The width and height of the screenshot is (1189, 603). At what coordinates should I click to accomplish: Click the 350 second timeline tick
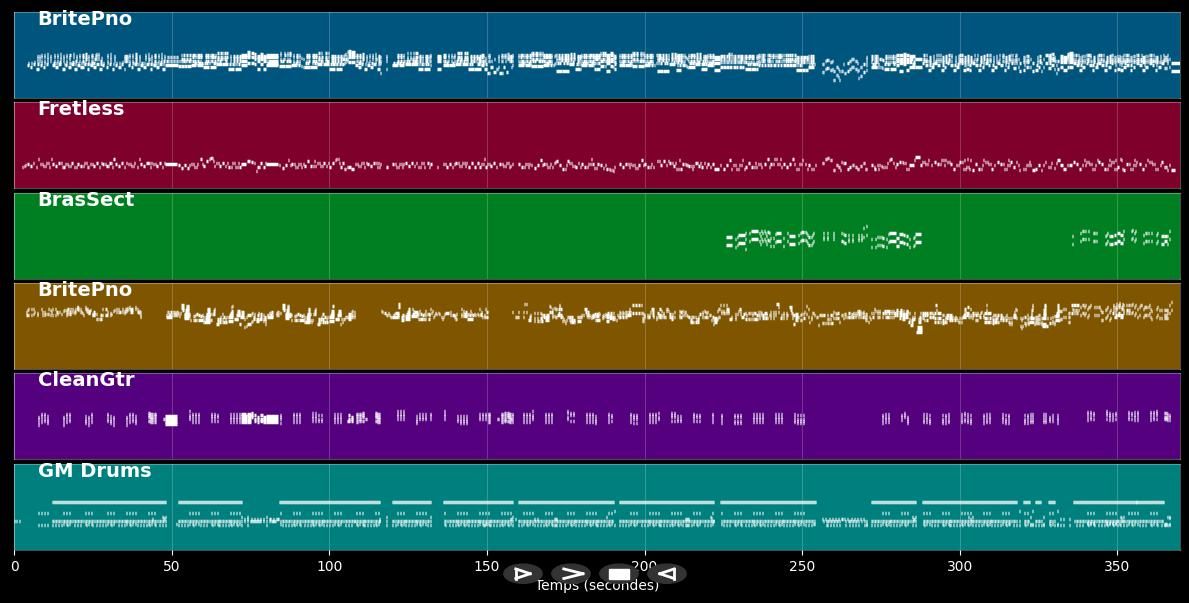1117,567
